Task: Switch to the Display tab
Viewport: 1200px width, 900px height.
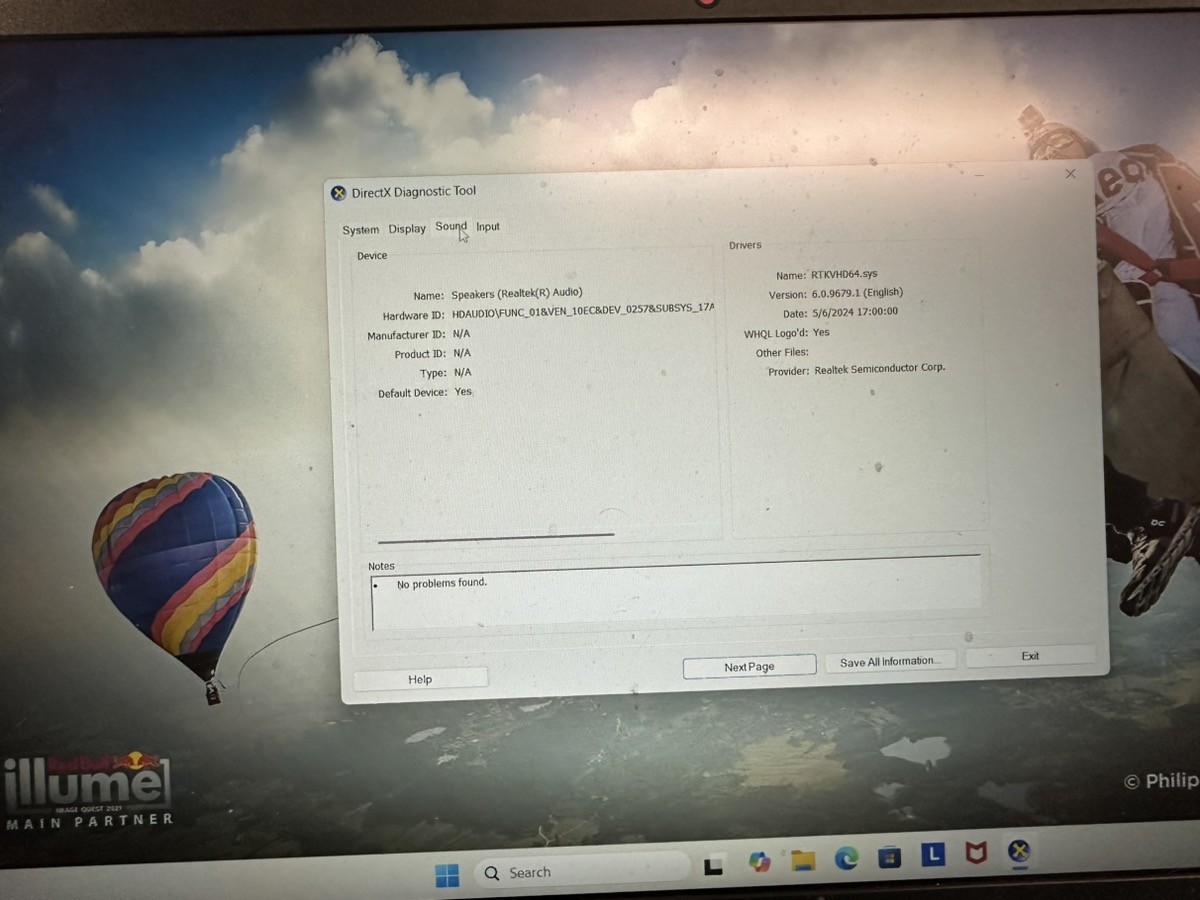Action: click(407, 229)
